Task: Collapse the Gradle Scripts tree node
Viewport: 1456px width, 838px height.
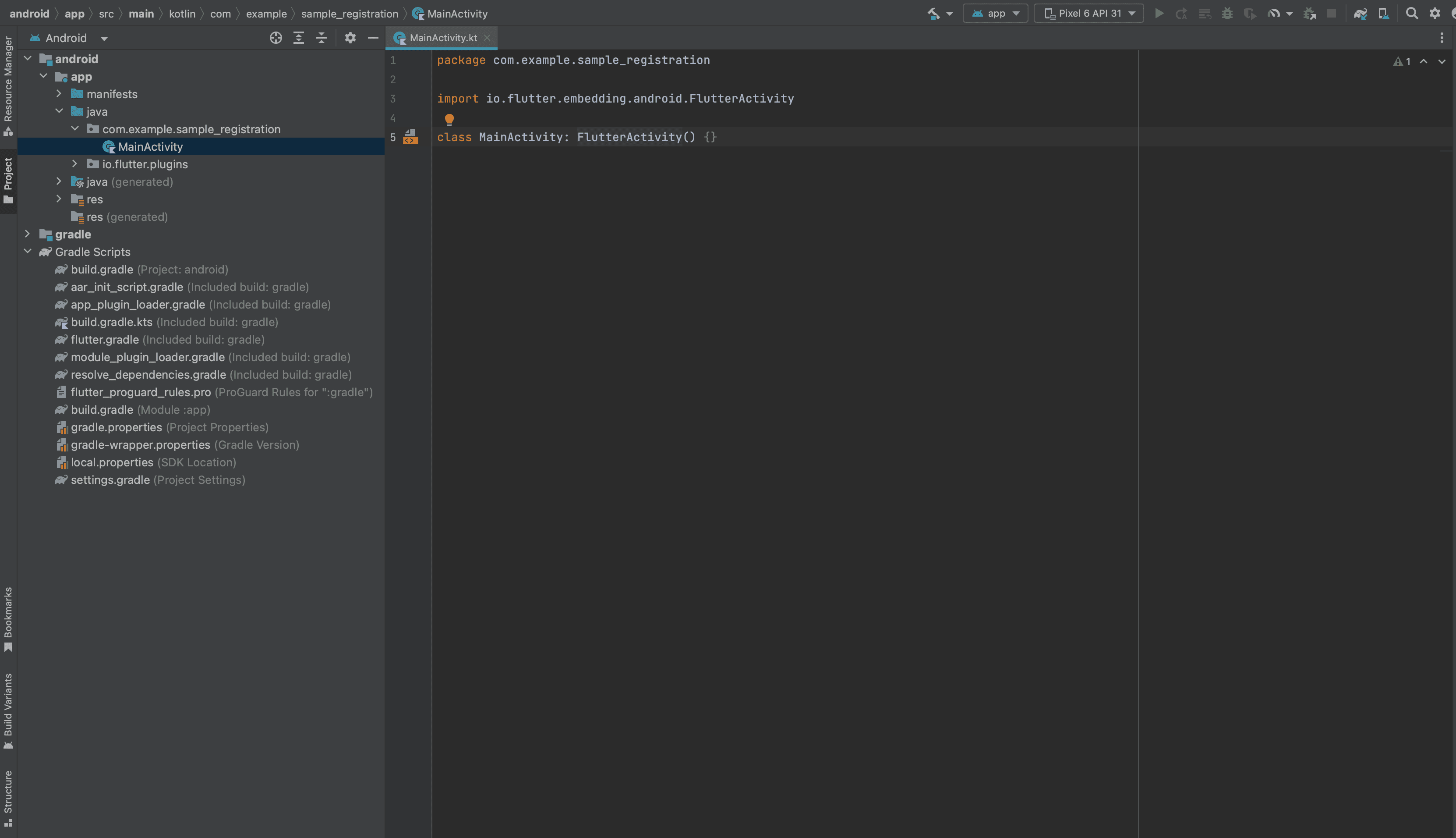Action: [x=28, y=252]
